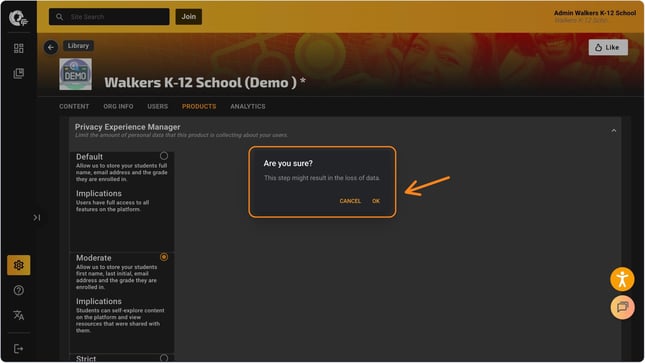This screenshot has height=363, width=645.
Task: Click the DEMO organization thumbnail
Action: coord(75,74)
